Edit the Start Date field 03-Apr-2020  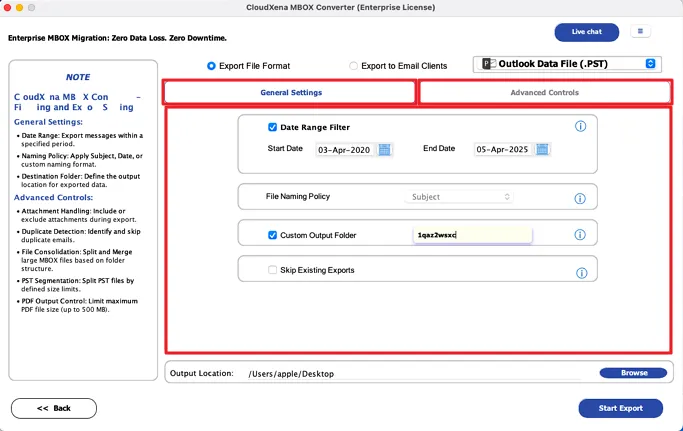(x=344, y=150)
